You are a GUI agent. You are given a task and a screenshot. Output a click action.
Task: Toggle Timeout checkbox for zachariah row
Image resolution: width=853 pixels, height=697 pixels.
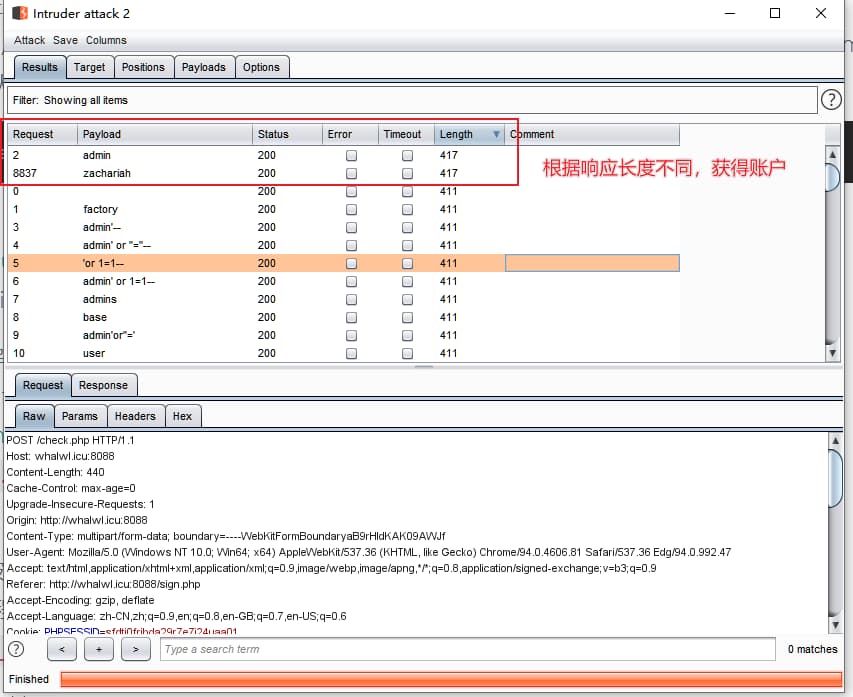pyautogui.click(x=407, y=174)
